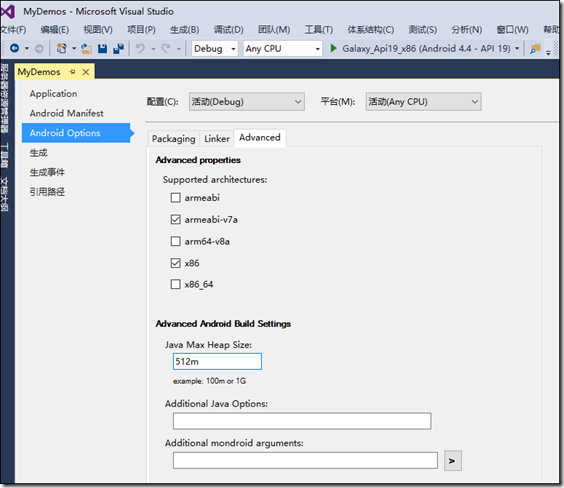Click the Redo arrow icon
The image size is (564, 488).
point(166,48)
